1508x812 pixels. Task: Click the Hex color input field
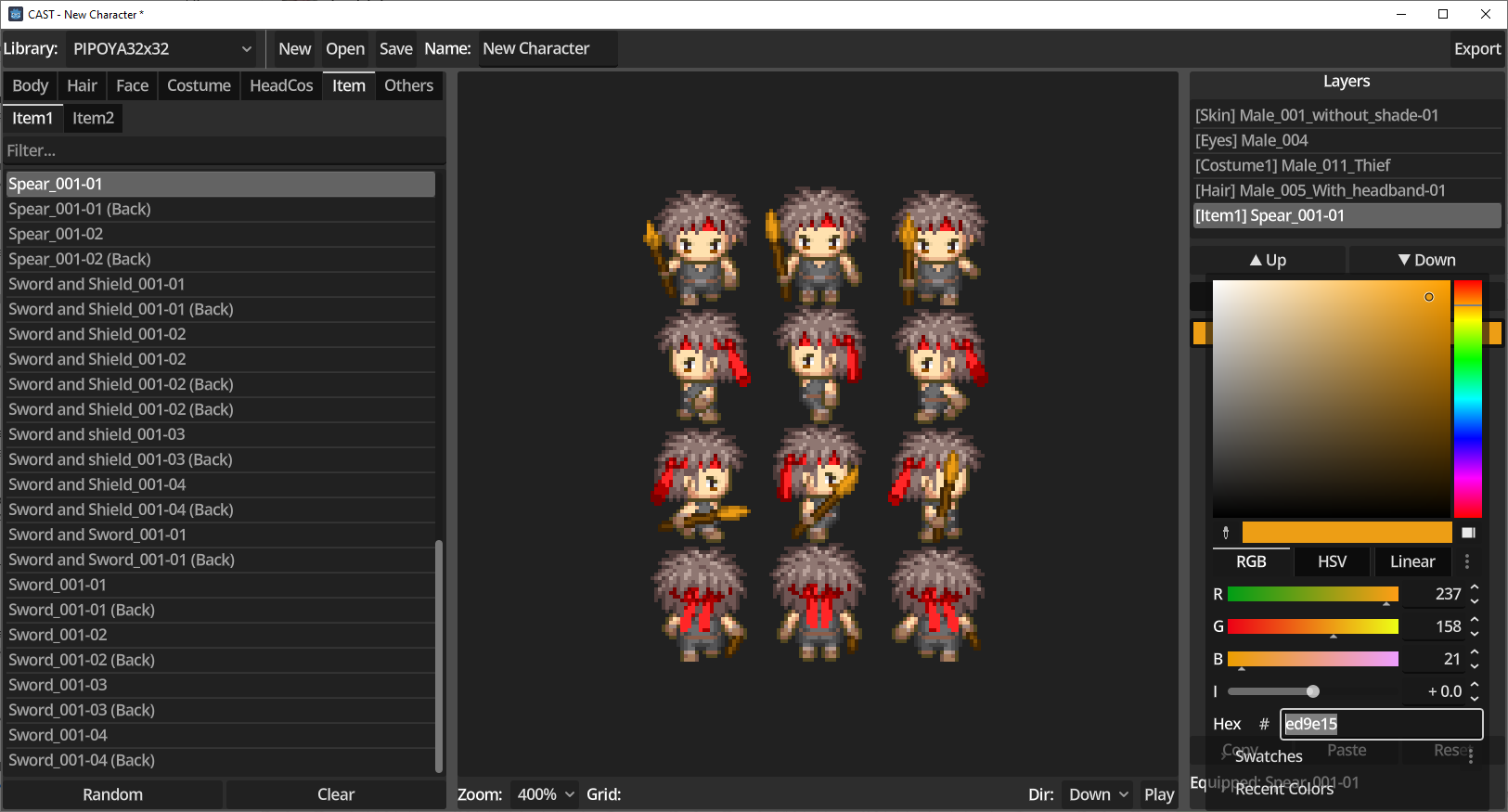[x=1381, y=724]
